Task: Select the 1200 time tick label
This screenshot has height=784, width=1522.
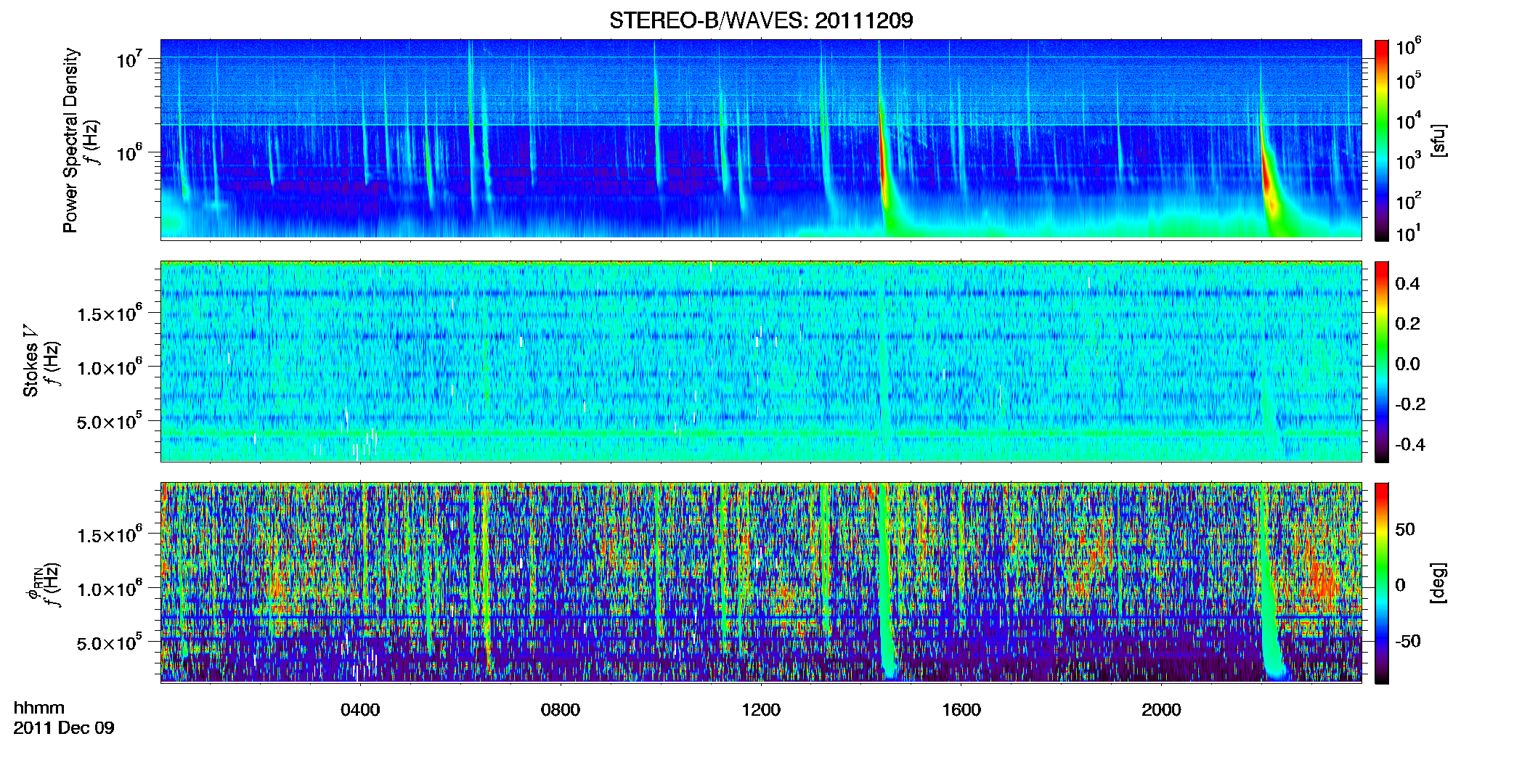Action: 761,709
